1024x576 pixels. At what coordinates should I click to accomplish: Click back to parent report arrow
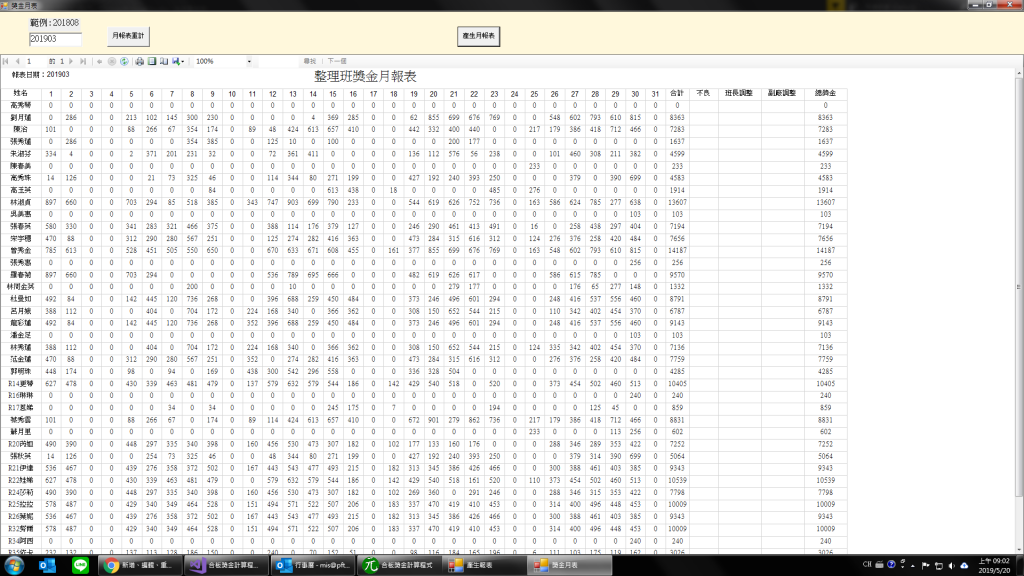pos(99,61)
